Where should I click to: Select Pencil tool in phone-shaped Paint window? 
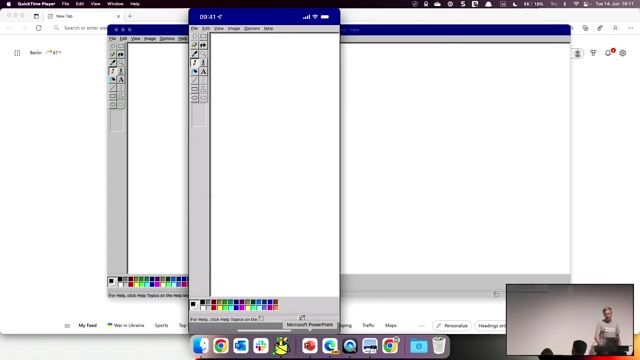coord(195,63)
